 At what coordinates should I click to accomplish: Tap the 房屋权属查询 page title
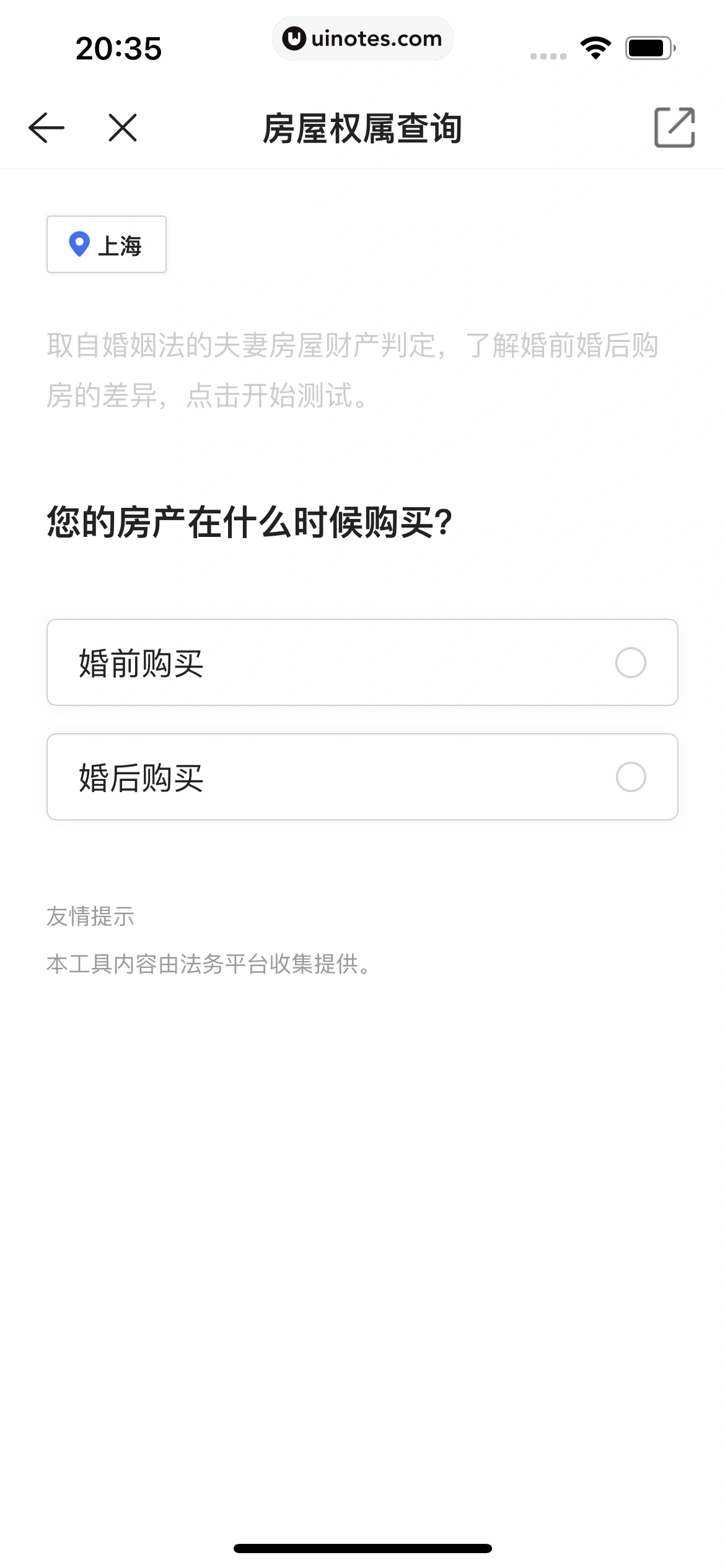(x=362, y=129)
